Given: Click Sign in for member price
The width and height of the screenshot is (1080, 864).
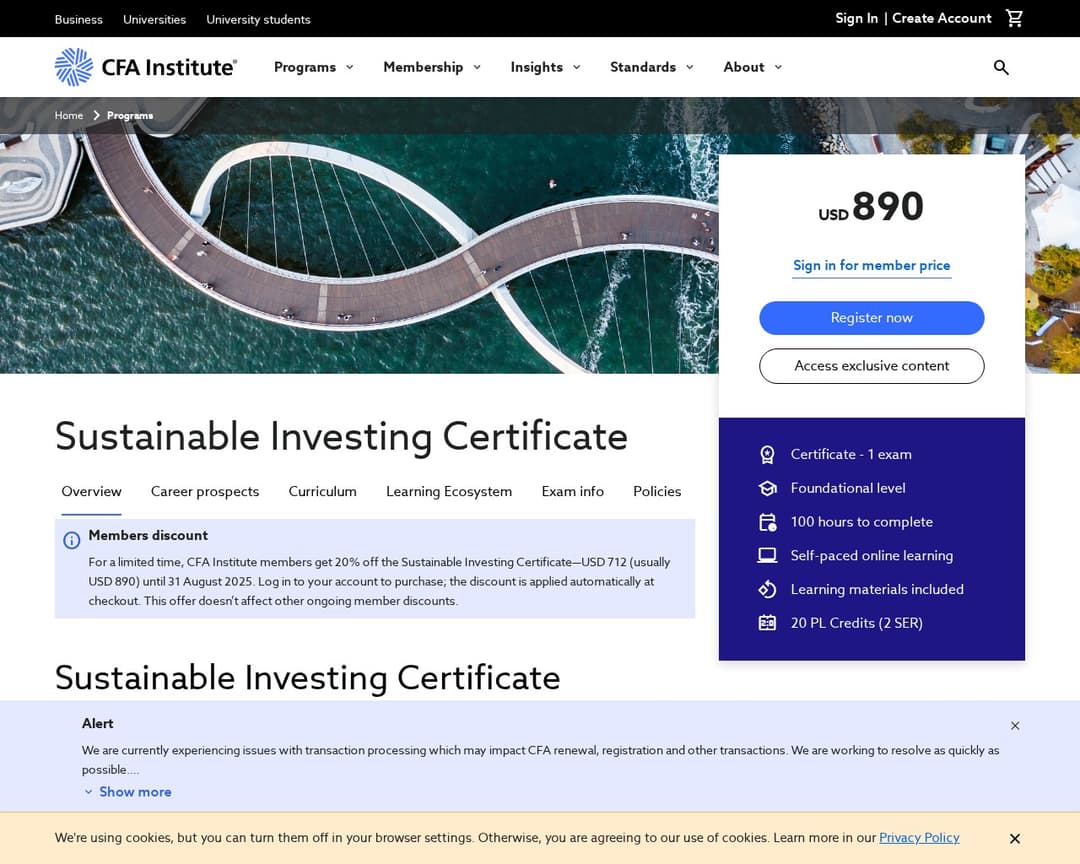Looking at the screenshot, I should (871, 265).
